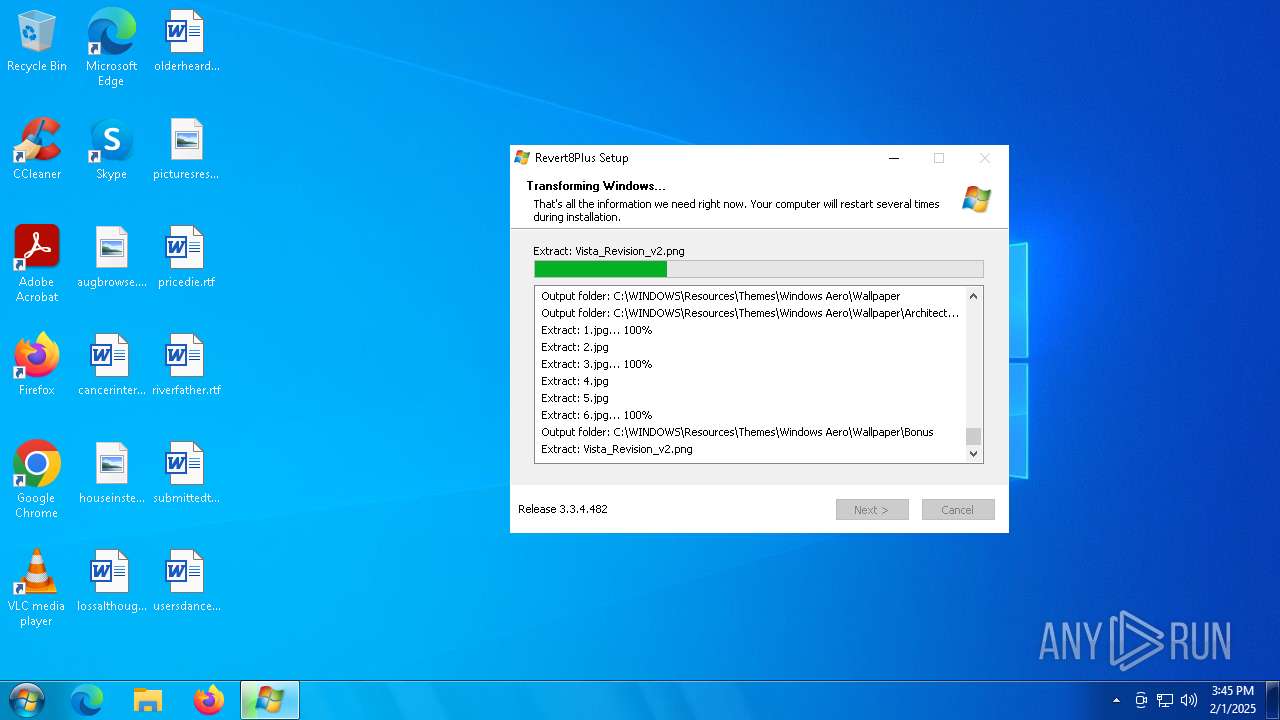Screen dimensions: 1280x720
Task: Open CCleaner desktop shortcut
Action: coord(37,149)
